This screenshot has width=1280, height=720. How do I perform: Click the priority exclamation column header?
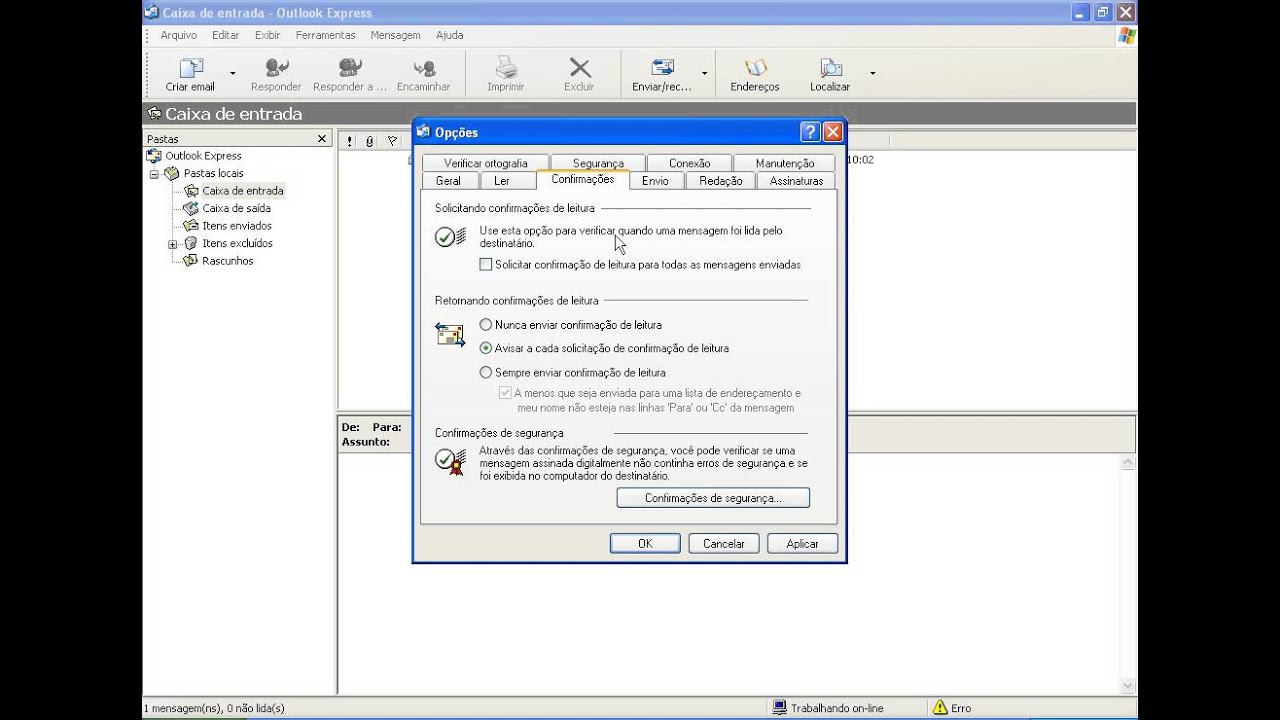click(349, 142)
